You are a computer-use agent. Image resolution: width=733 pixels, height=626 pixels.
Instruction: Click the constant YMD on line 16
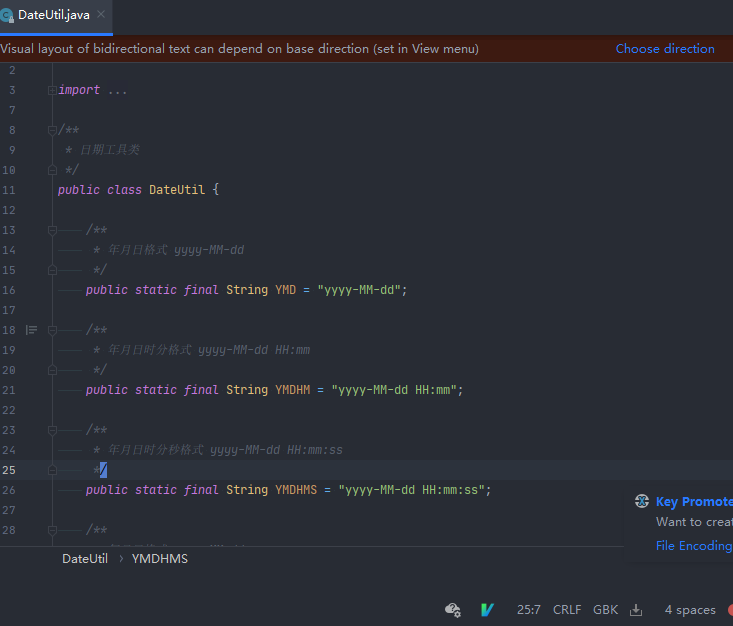point(286,290)
